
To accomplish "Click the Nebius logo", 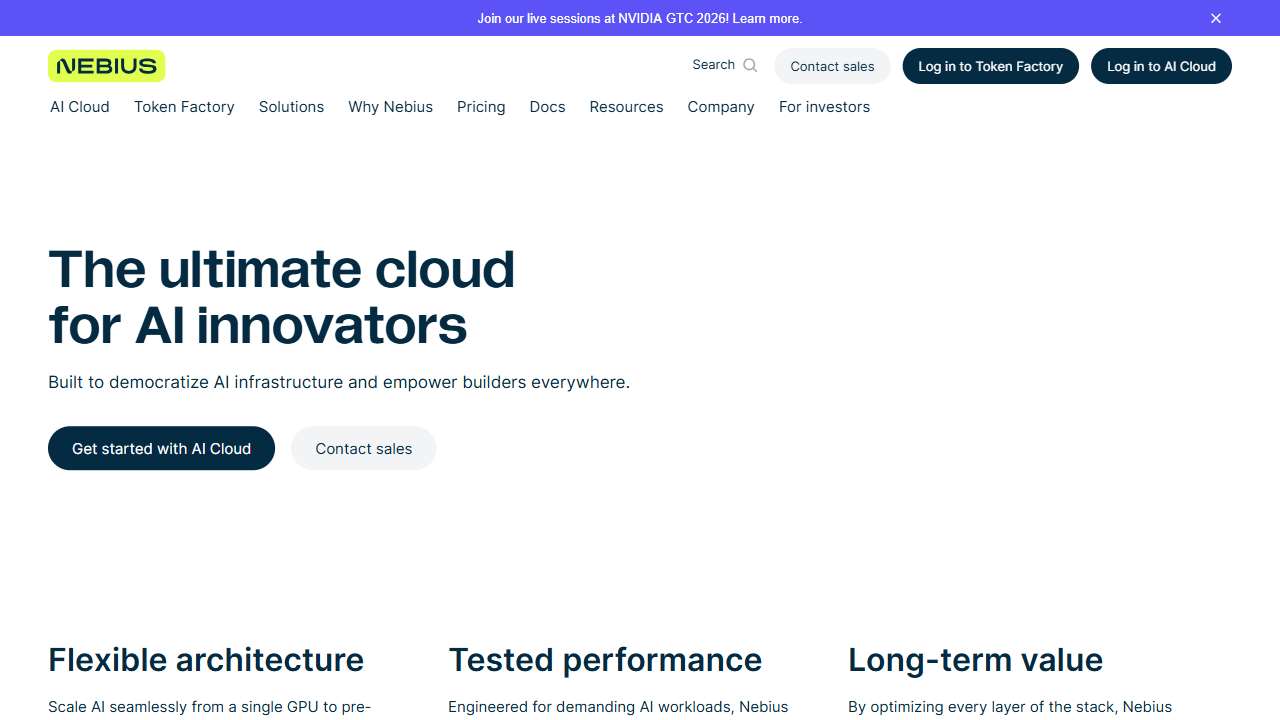I will (106, 65).
